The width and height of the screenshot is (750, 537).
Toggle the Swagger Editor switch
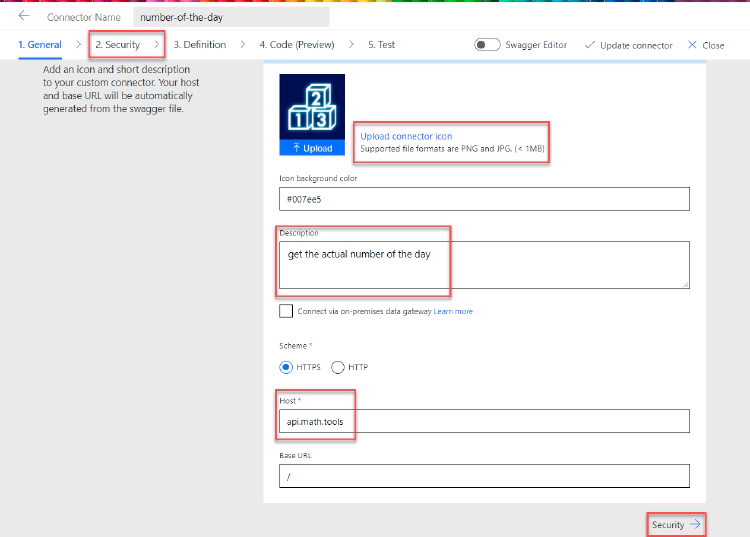pos(487,44)
